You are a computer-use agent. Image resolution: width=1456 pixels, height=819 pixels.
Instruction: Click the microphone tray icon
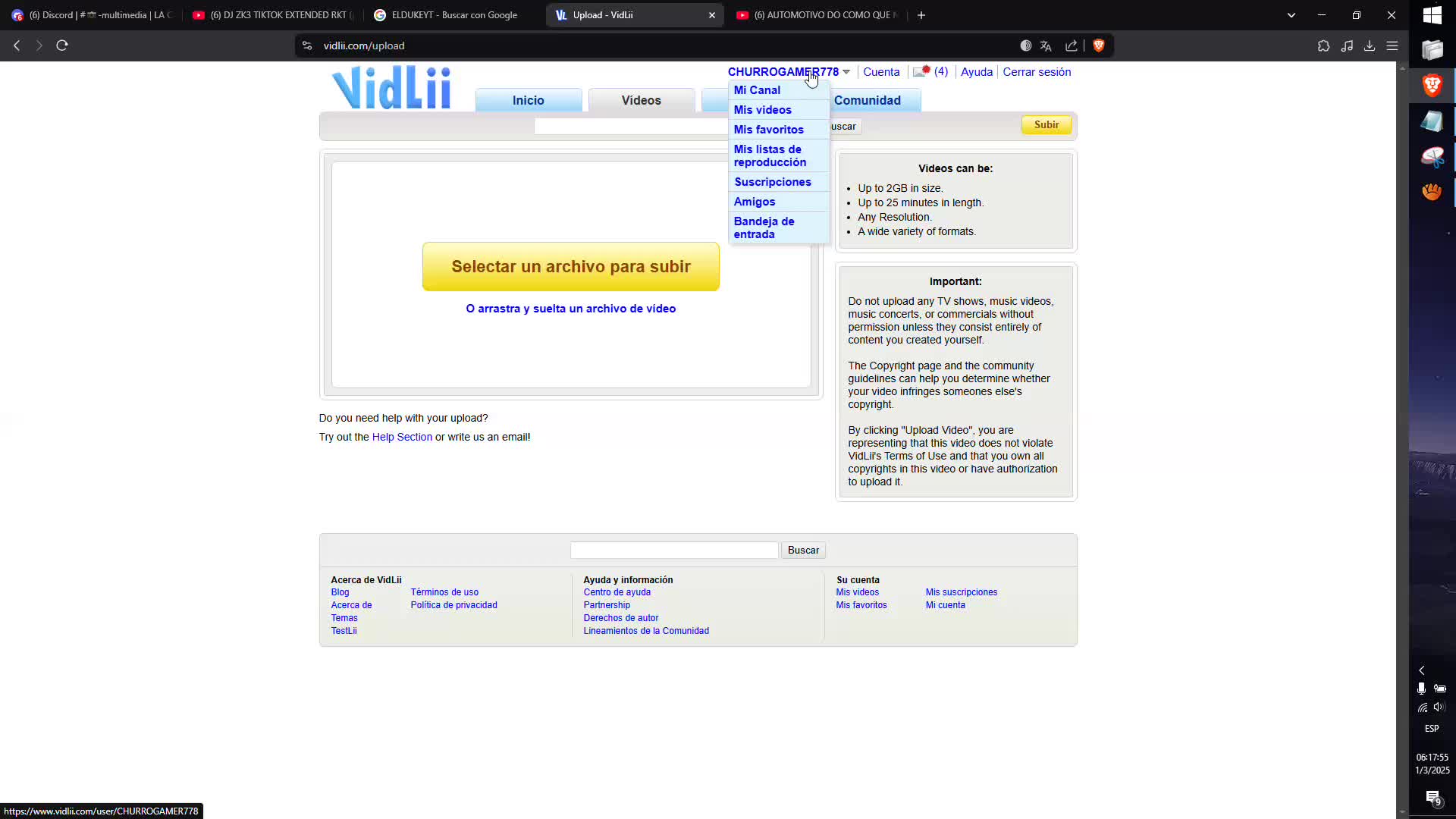coord(1422,689)
